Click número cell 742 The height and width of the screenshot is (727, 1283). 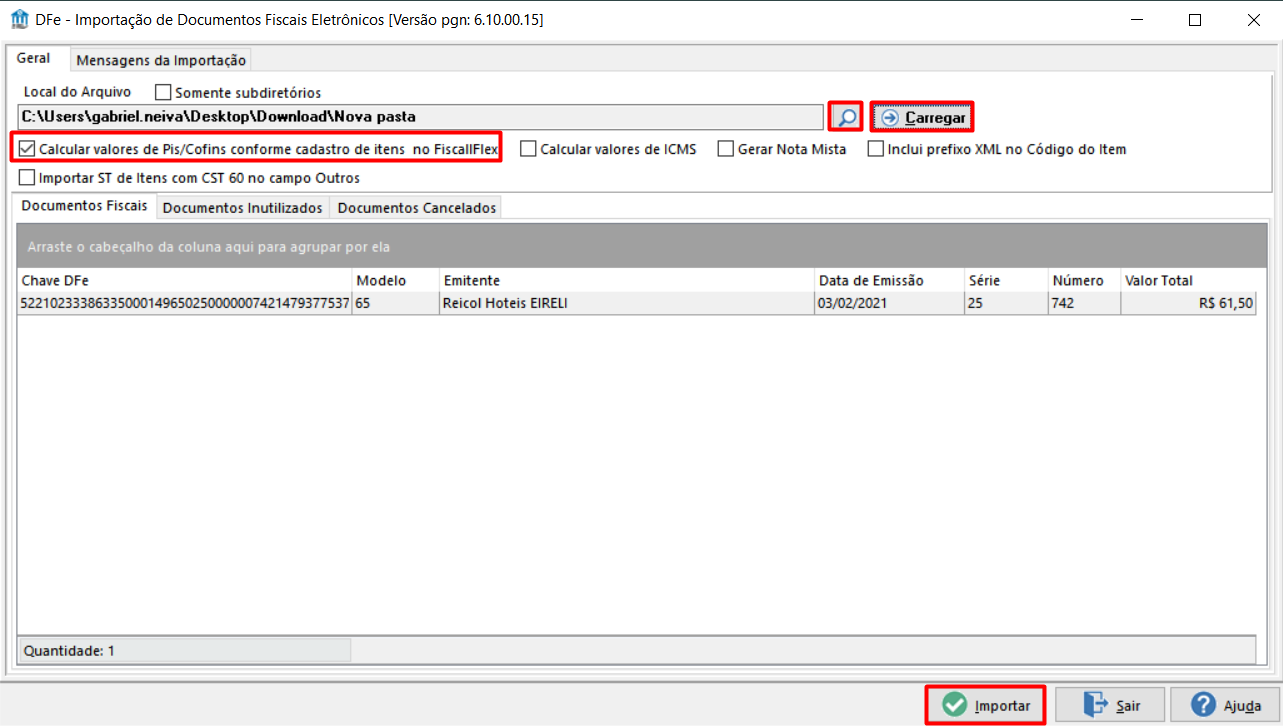point(1084,303)
